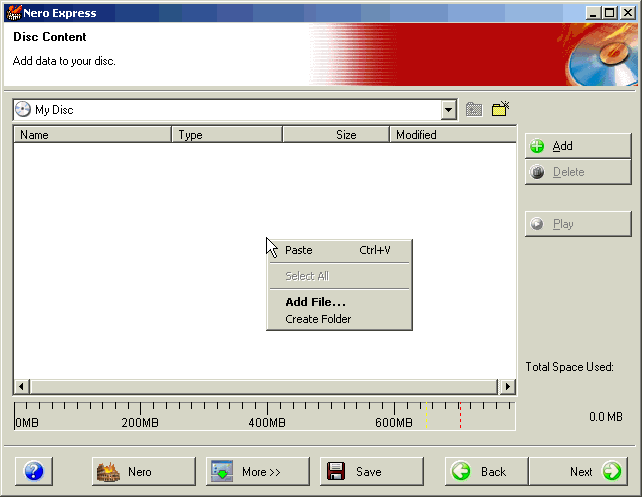Click the yellow dashed capacity marker

click(x=427, y=416)
